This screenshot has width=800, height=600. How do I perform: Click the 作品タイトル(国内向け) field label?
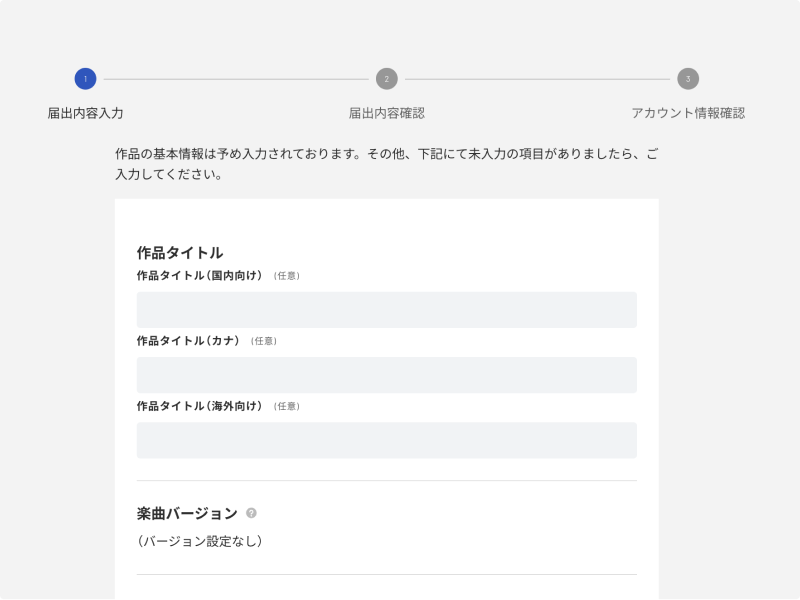[199, 275]
